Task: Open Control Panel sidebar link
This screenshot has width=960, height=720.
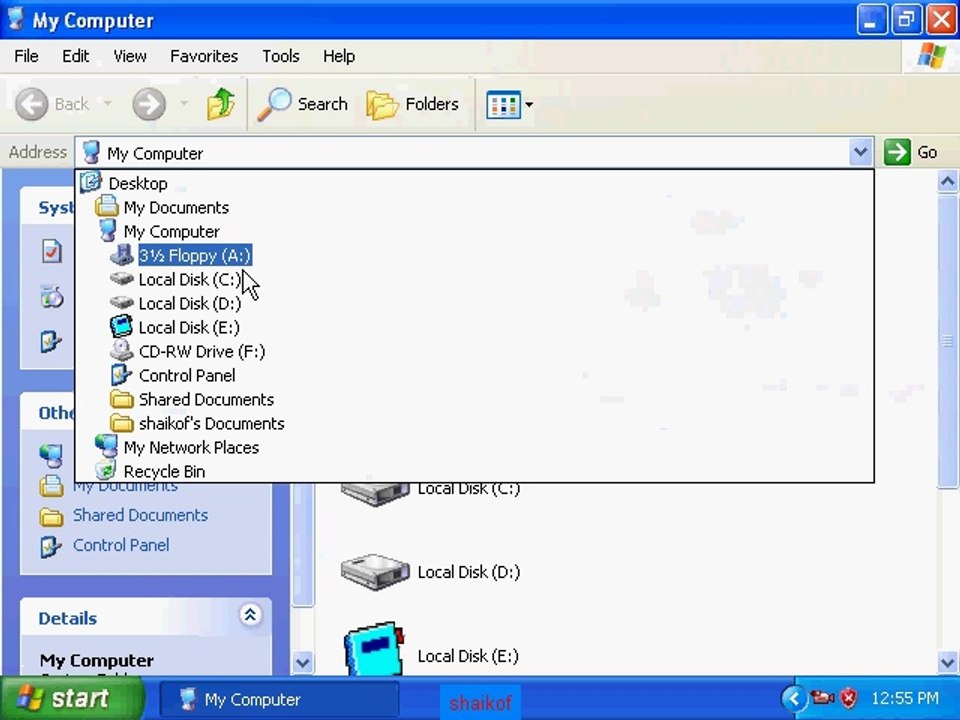Action: [121, 545]
